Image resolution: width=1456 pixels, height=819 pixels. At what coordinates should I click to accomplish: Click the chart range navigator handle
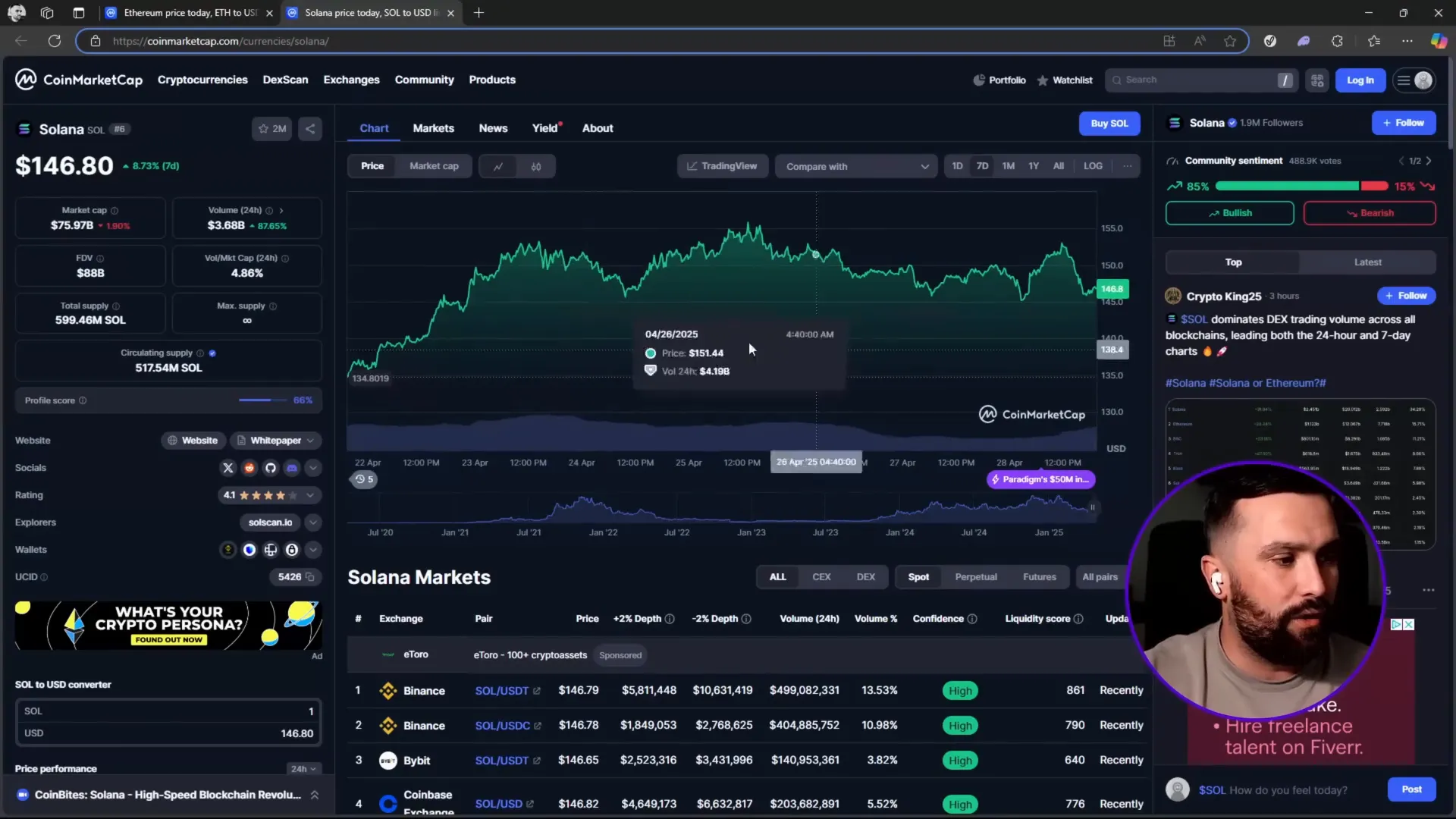point(1093,507)
